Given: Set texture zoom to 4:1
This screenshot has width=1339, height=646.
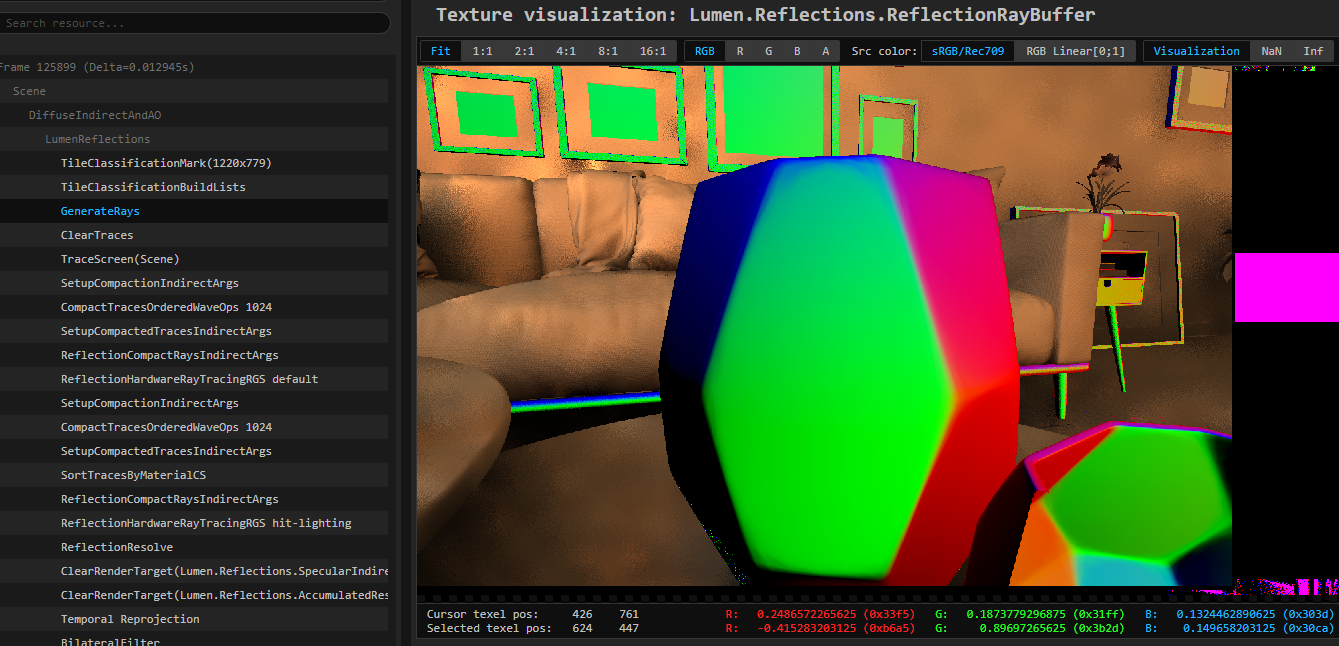Looking at the screenshot, I should tap(565, 50).
